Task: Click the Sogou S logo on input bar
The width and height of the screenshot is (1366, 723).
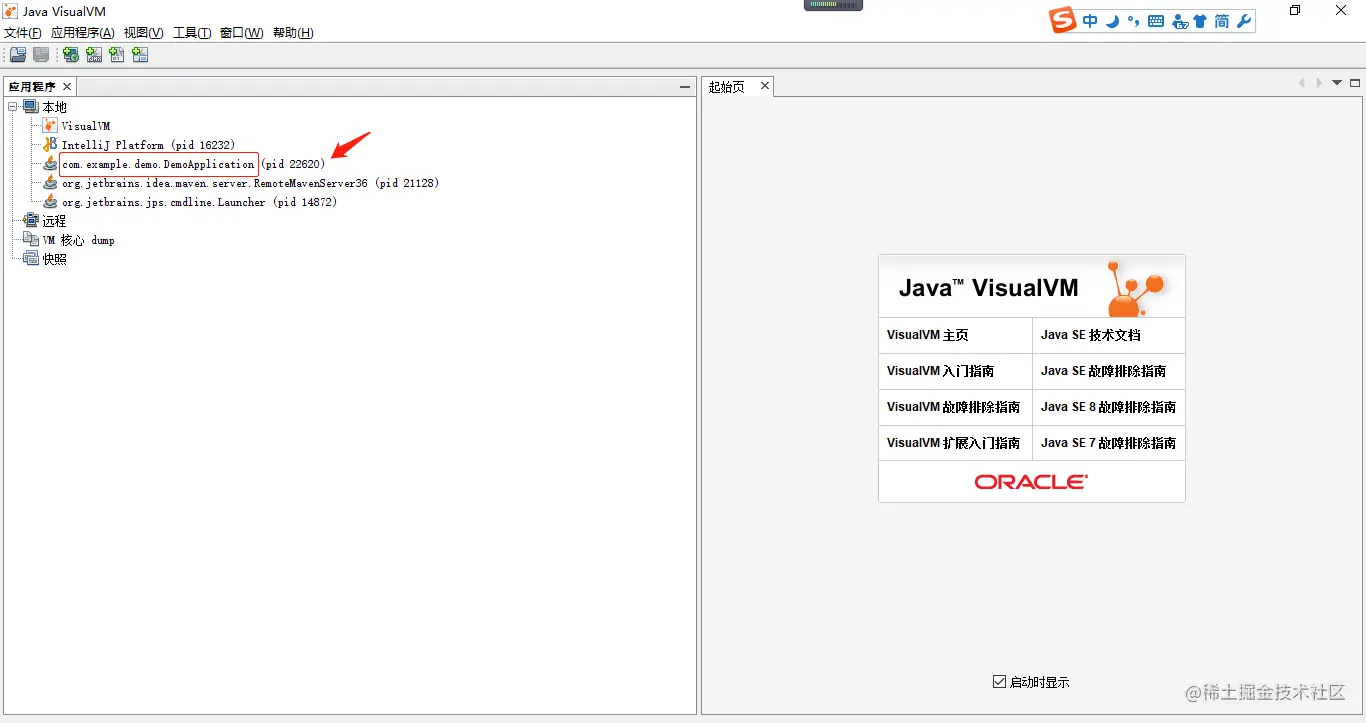Action: coord(1063,20)
